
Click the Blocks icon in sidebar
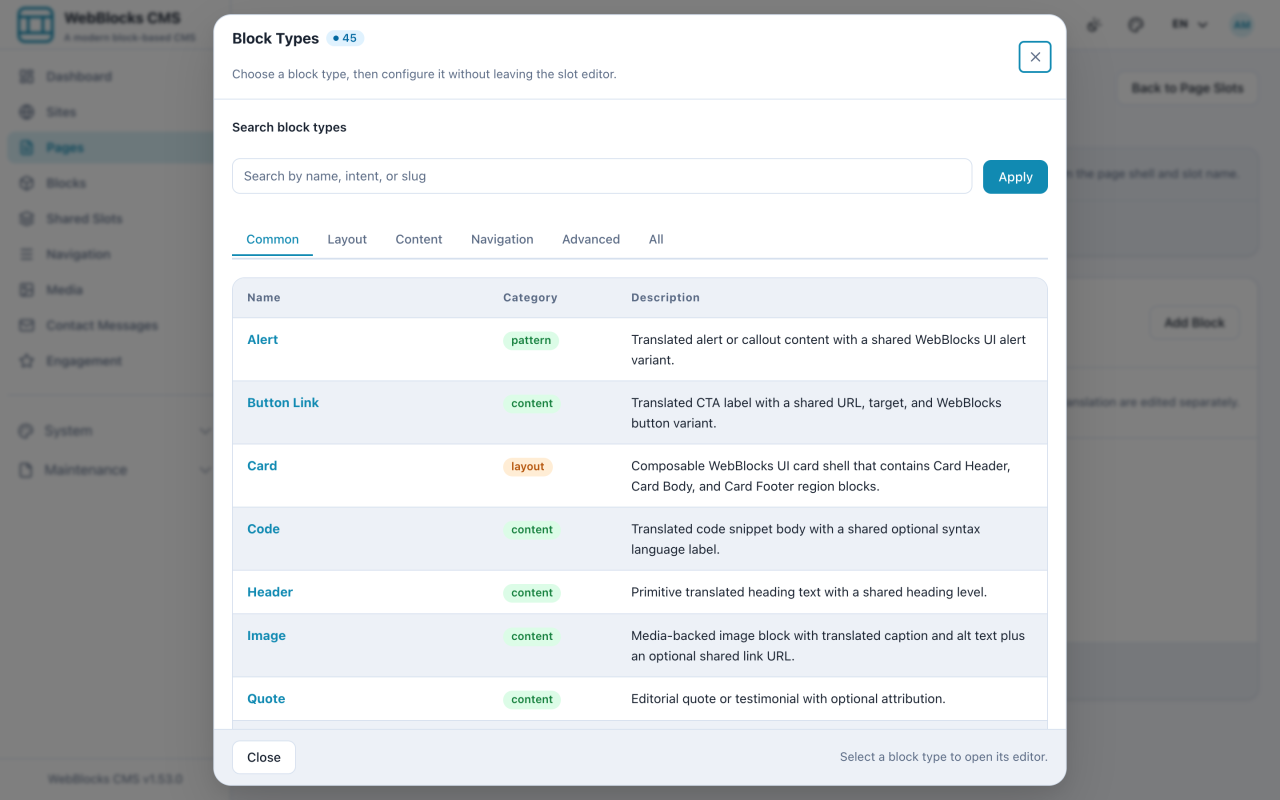27,183
